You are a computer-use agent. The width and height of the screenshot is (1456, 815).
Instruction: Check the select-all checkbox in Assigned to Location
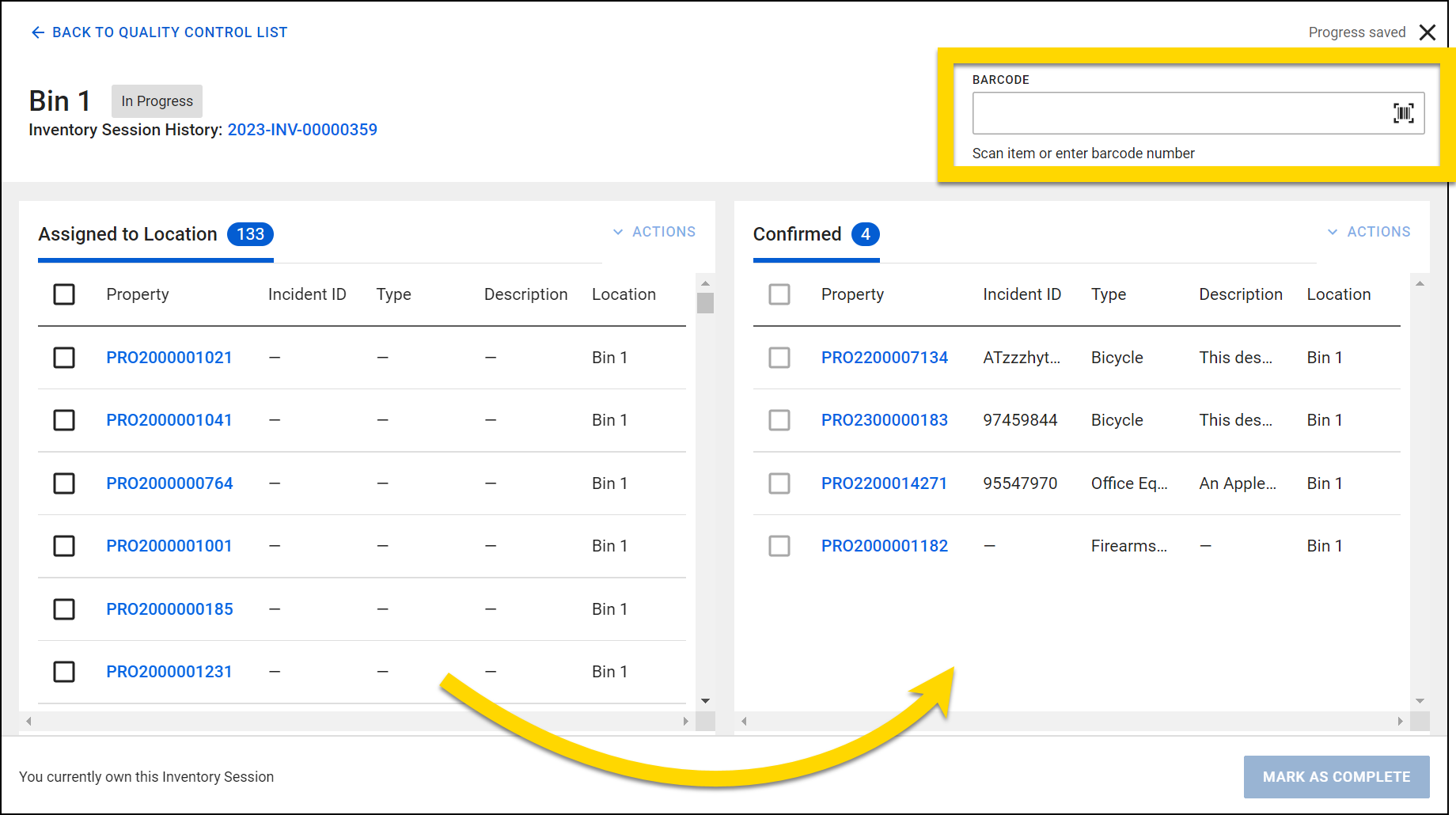pyautogui.click(x=64, y=294)
